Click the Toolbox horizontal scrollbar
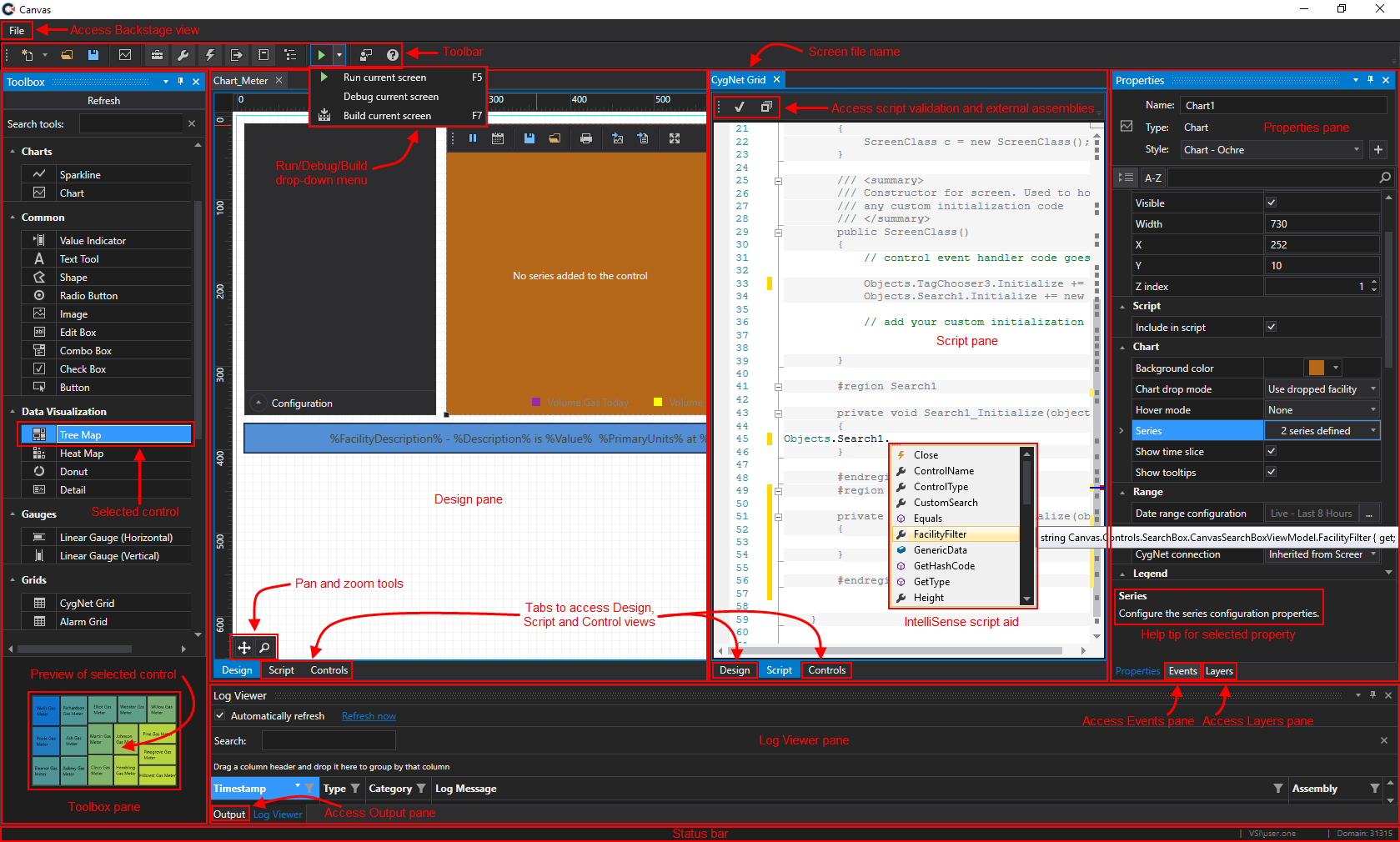Image resolution: width=1400 pixels, height=842 pixels. 76,649
